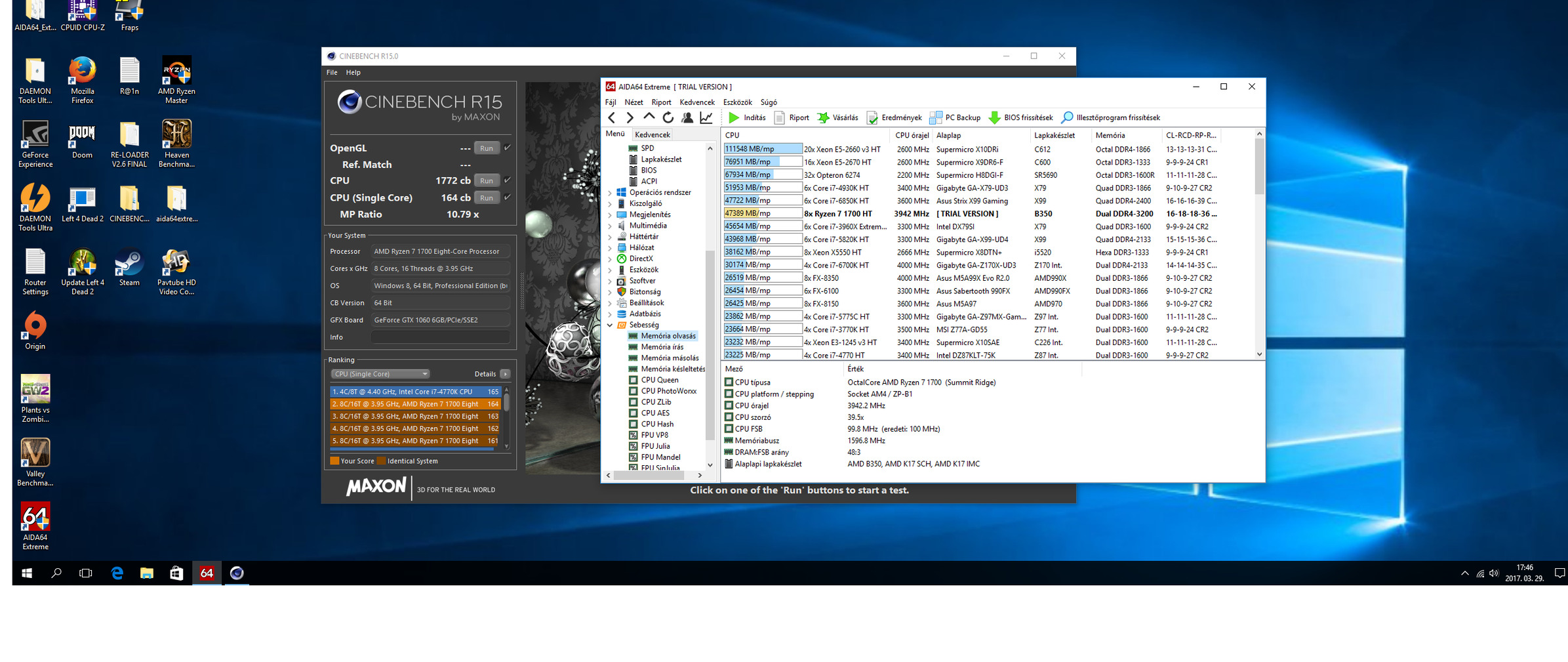1568x662 pixels.
Task: Open AIDA64 Nézet menu
Action: (633, 102)
